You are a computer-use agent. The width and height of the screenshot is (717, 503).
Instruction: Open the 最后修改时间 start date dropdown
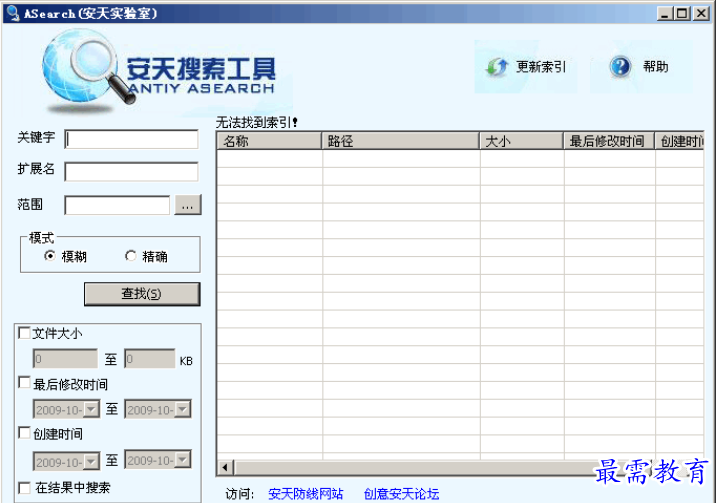(x=91, y=409)
